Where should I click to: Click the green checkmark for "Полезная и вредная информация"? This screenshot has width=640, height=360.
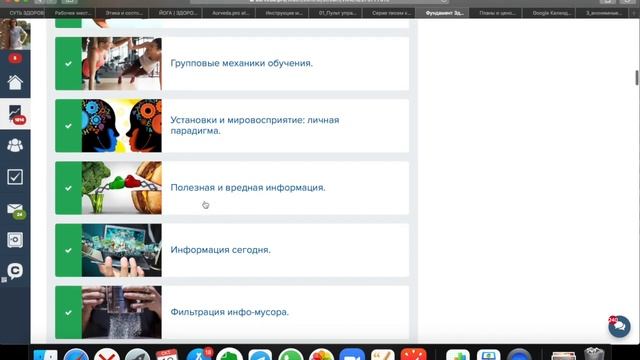[x=69, y=188]
